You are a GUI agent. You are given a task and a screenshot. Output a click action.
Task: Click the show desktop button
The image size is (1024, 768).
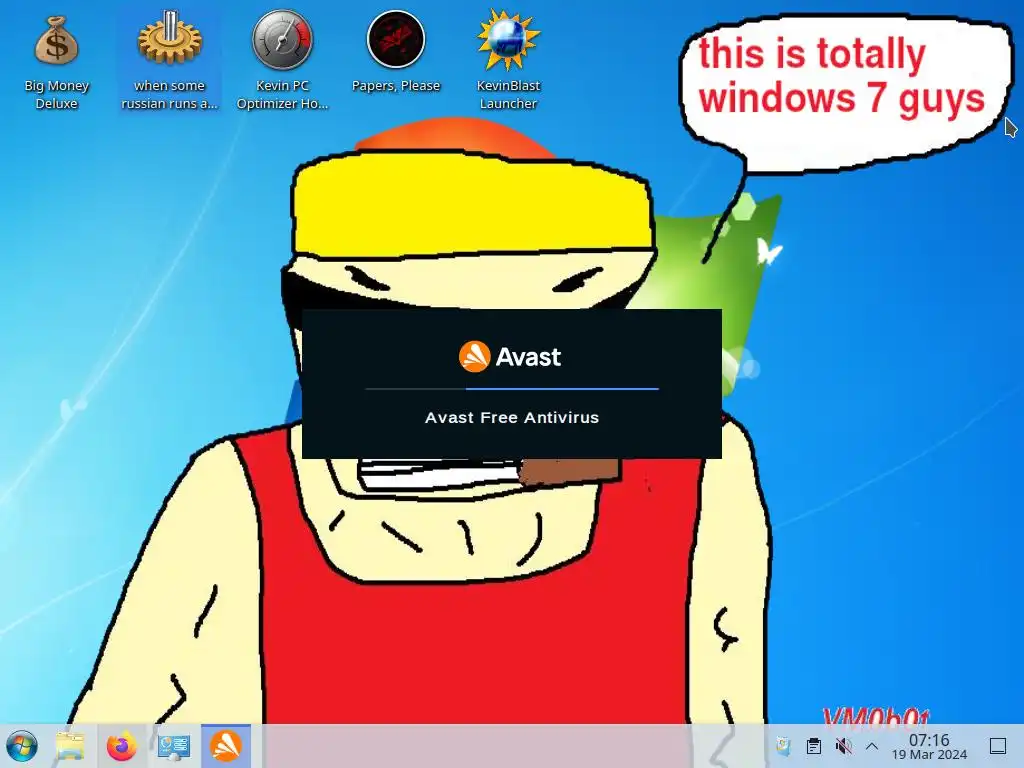pyautogui.click(x=998, y=746)
